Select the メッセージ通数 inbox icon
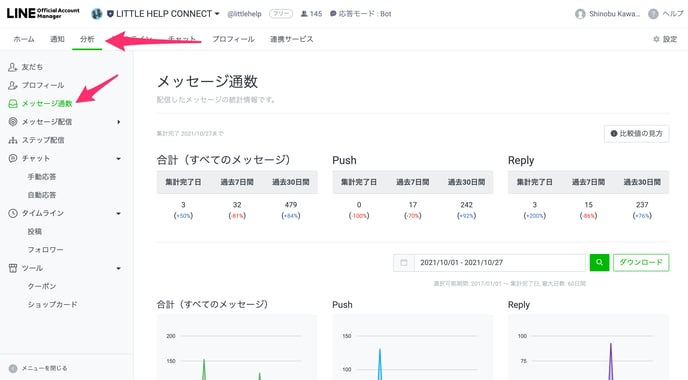The height and width of the screenshot is (380, 688). pos(13,104)
